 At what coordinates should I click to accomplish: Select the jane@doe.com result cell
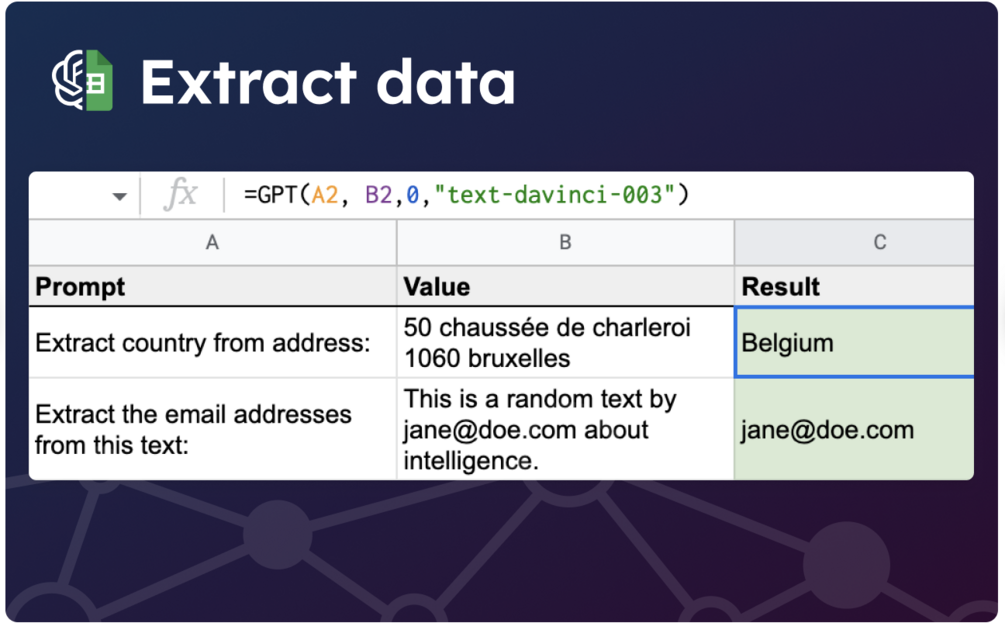853,430
